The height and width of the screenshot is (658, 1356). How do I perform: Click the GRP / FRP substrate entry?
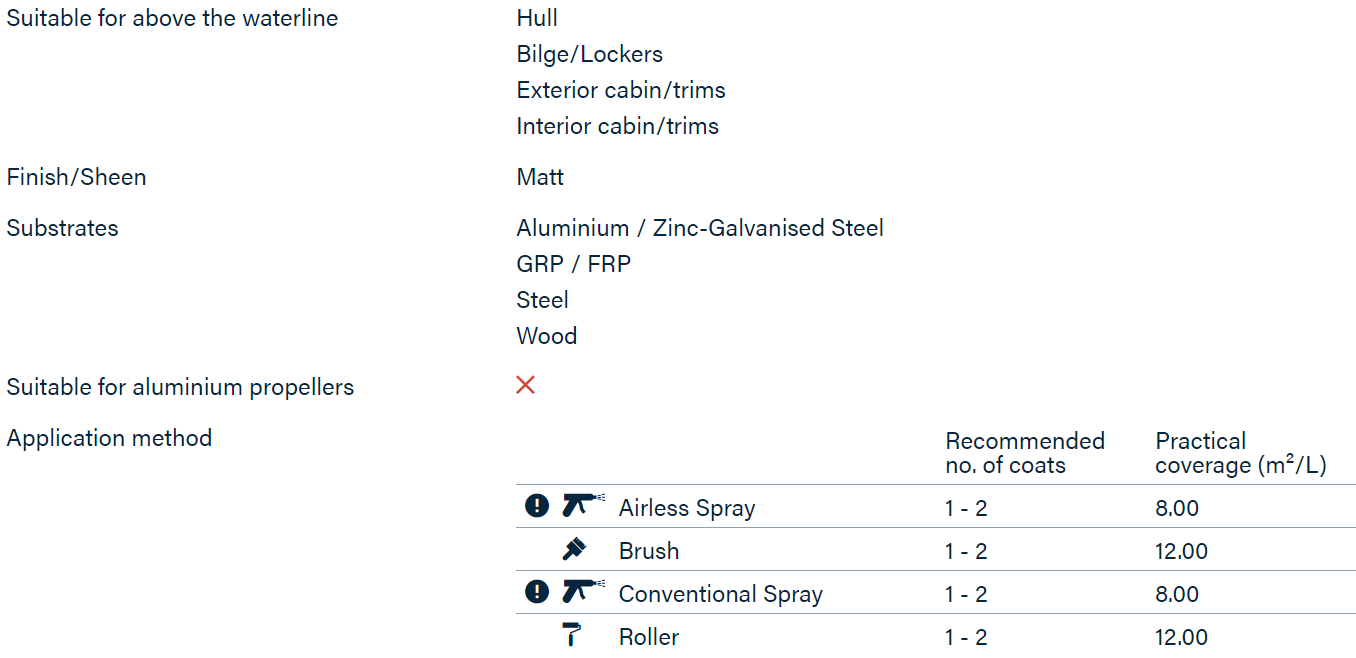(x=574, y=264)
